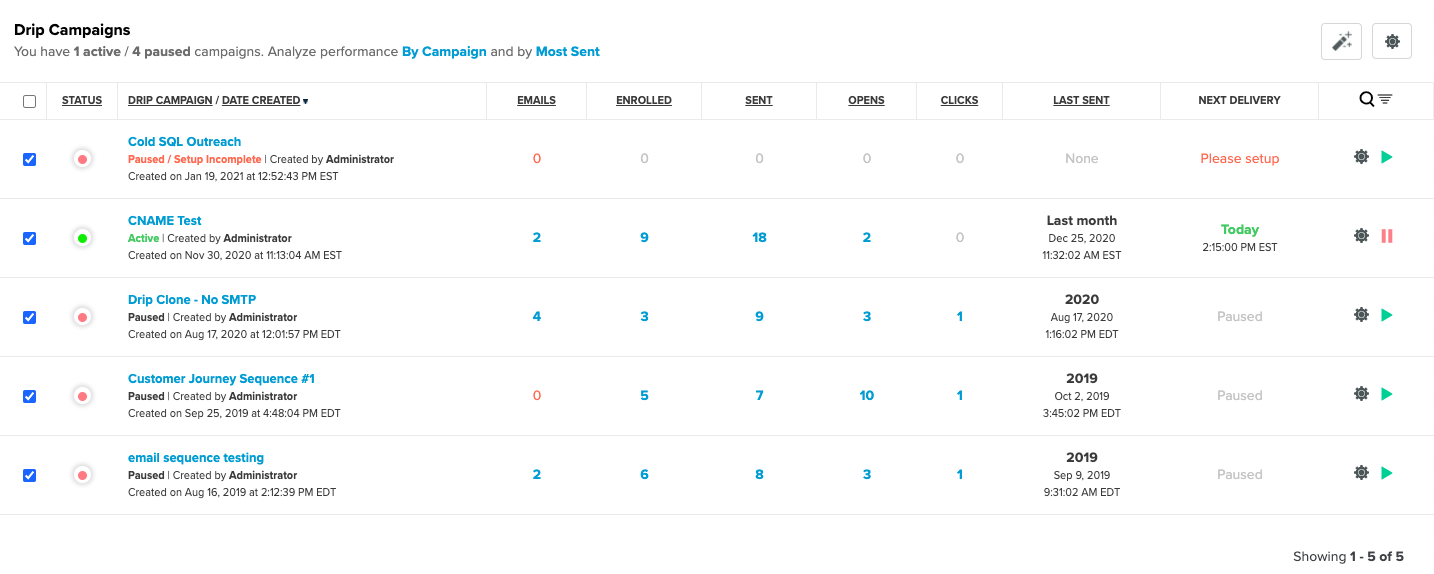Image resolution: width=1434 pixels, height=574 pixels.
Task: Sort by the Opens column header
Action: pos(866,100)
